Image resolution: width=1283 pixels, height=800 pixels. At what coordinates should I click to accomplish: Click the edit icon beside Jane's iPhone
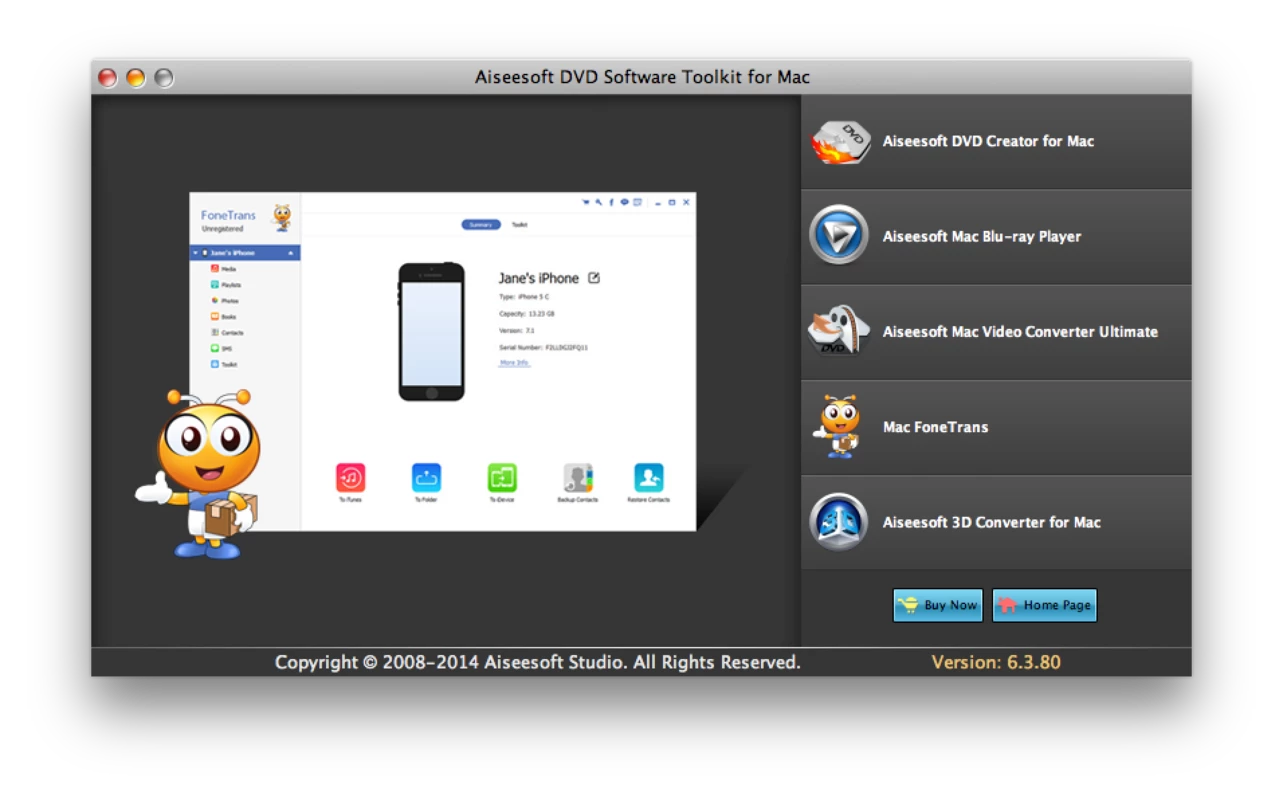(x=594, y=278)
